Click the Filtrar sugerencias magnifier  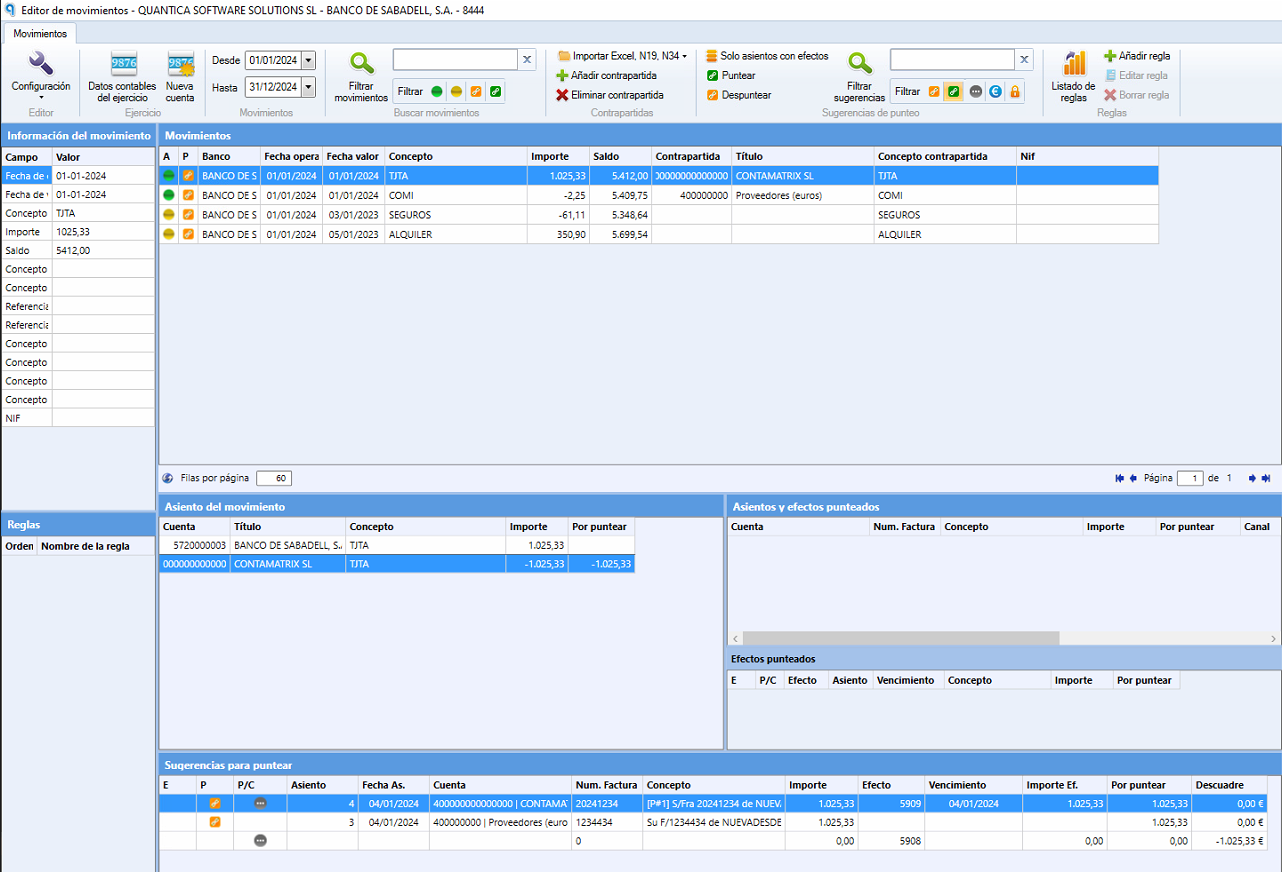tap(859, 76)
